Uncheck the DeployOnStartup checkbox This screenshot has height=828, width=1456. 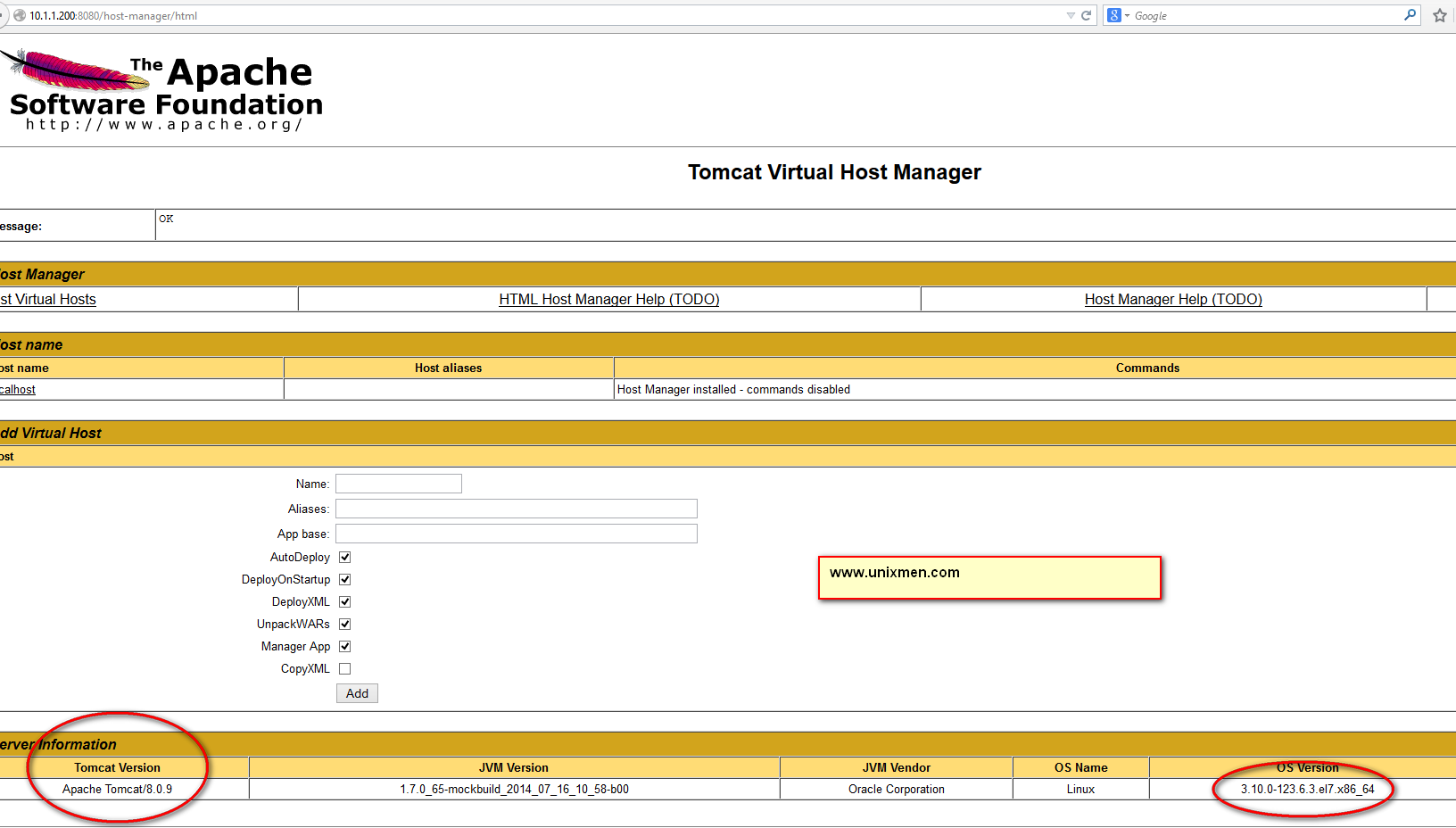345,579
